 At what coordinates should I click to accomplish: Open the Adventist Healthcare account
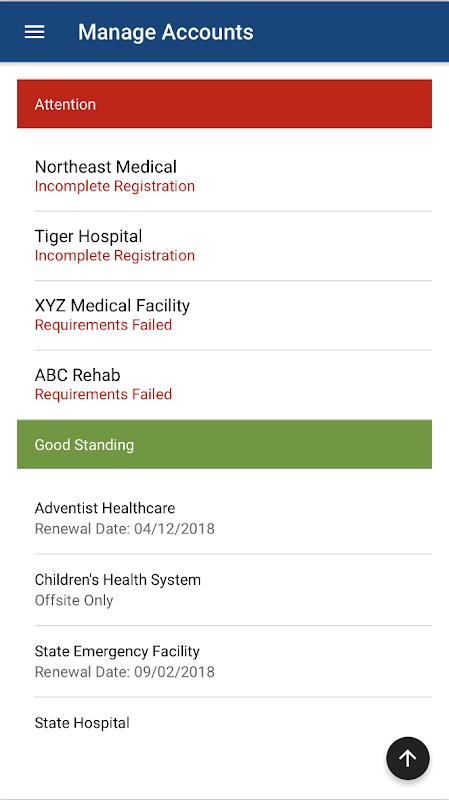(233, 518)
